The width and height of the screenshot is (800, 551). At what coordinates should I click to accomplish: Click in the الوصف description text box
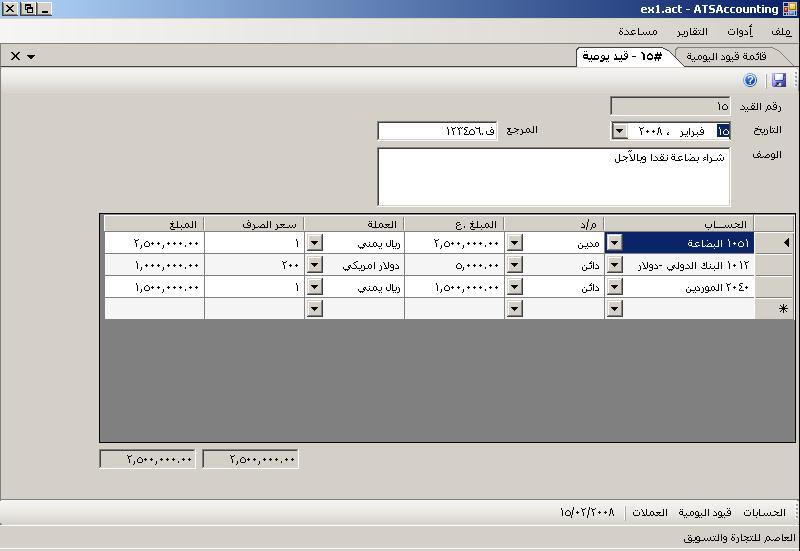[553, 176]
